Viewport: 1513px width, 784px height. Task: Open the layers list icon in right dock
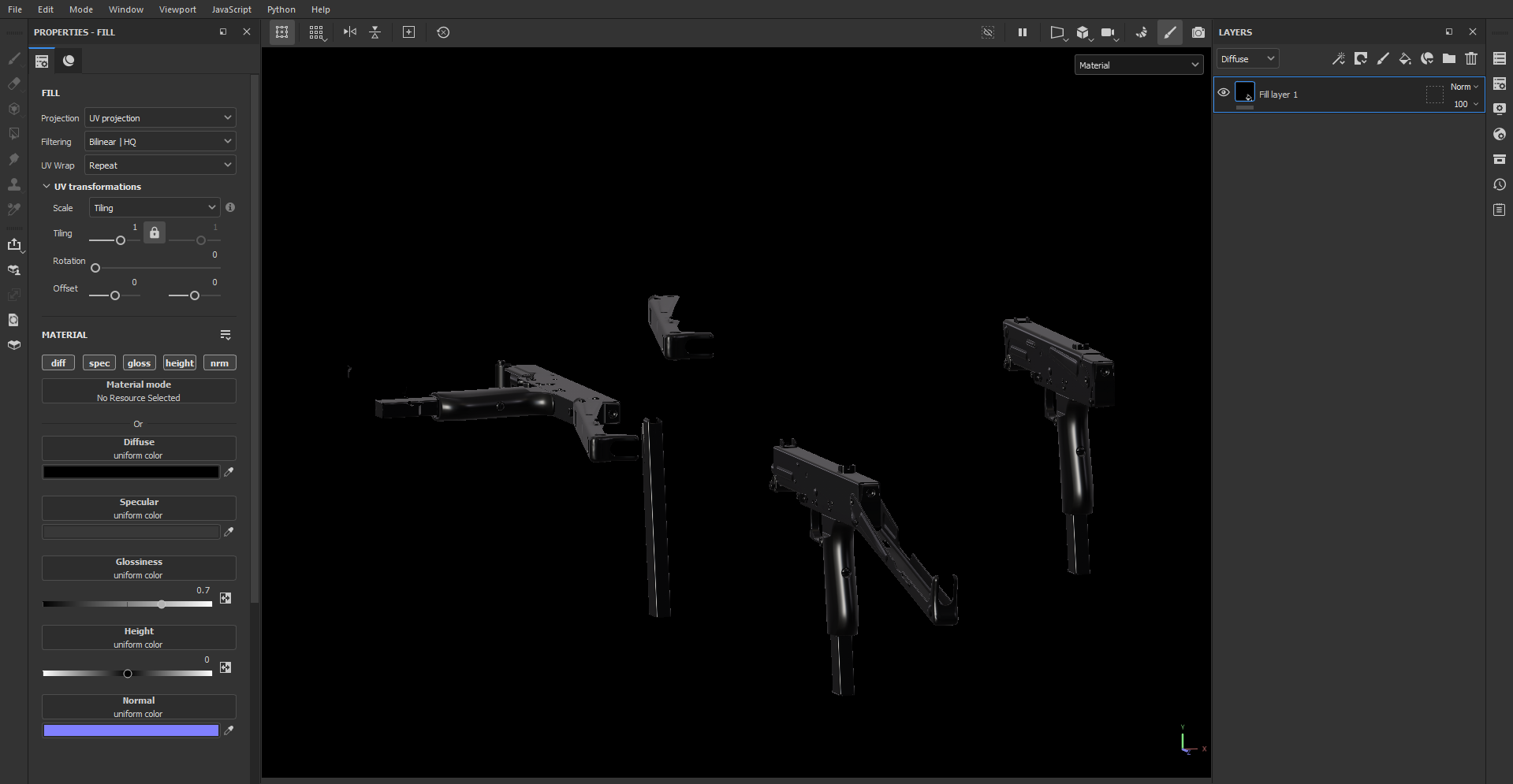click(1500, 58)
